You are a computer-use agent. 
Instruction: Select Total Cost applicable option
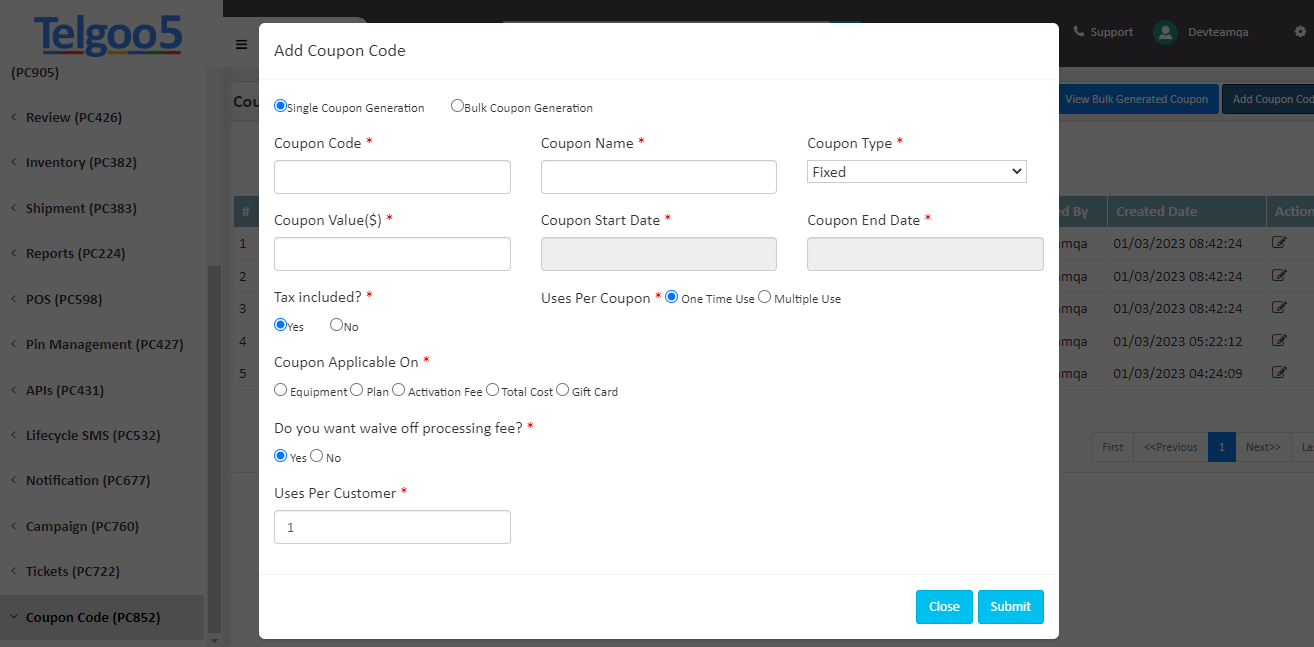(492, 390)
